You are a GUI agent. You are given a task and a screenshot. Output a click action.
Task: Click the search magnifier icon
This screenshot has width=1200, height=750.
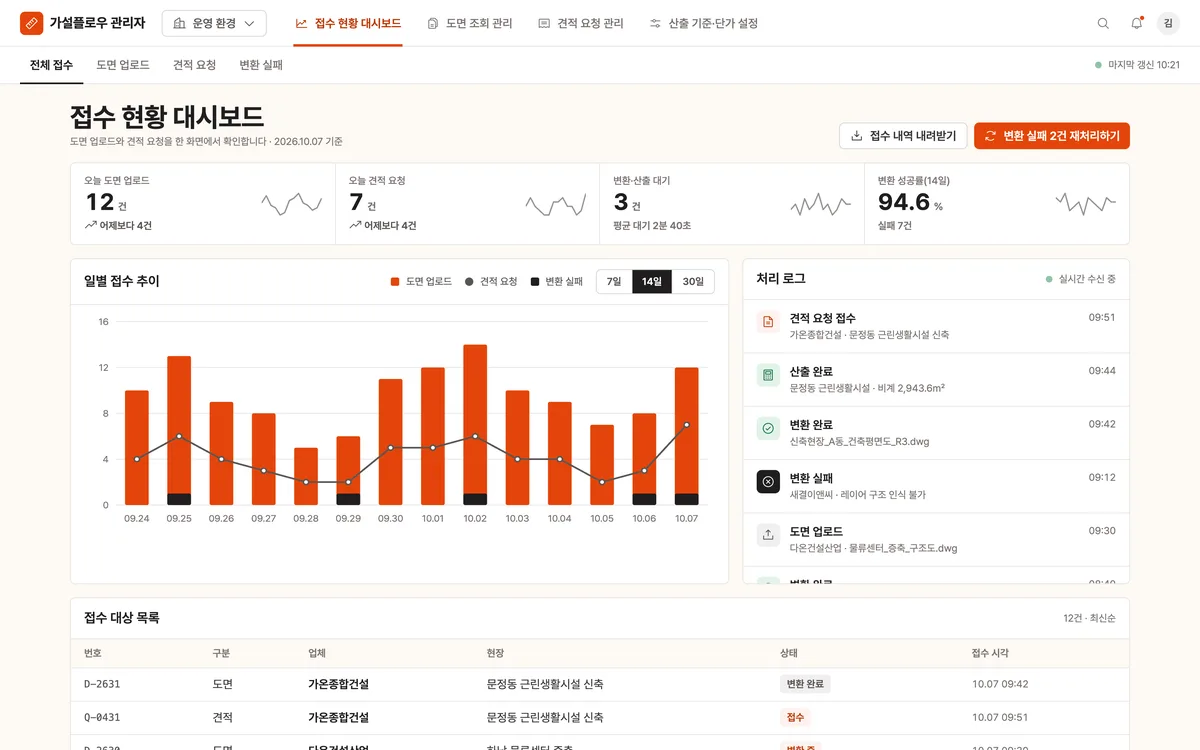1103,23
